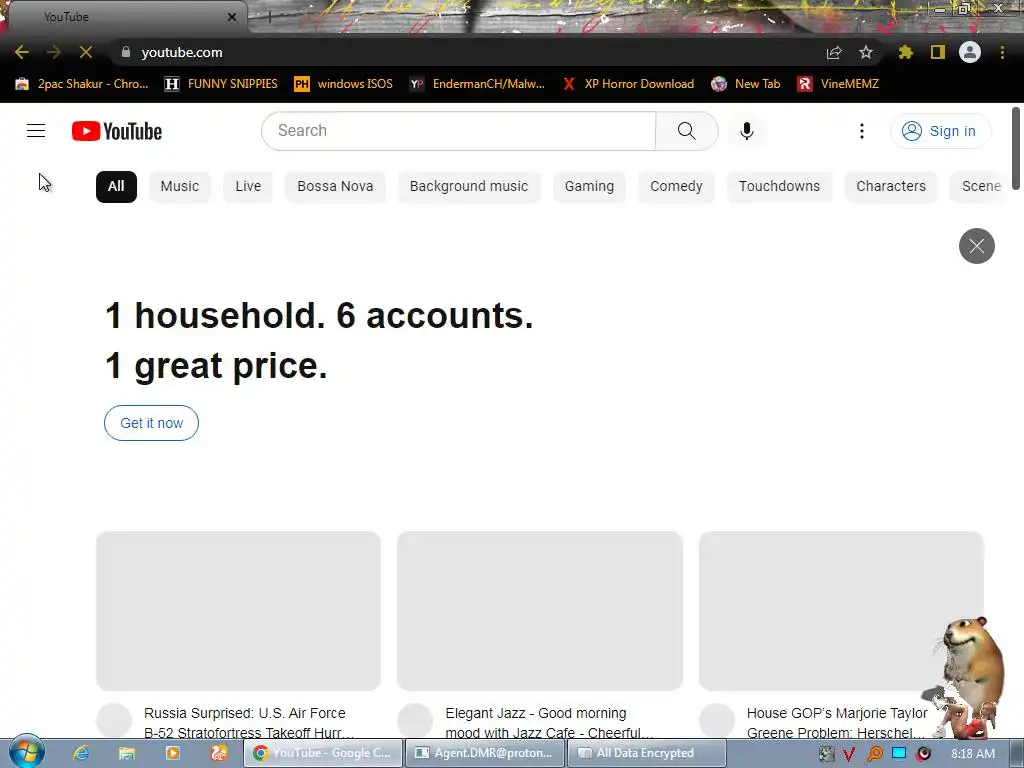Click into the YouTube Search field
This screenshot has width=1024, height=768.
[x=459, y=131]
